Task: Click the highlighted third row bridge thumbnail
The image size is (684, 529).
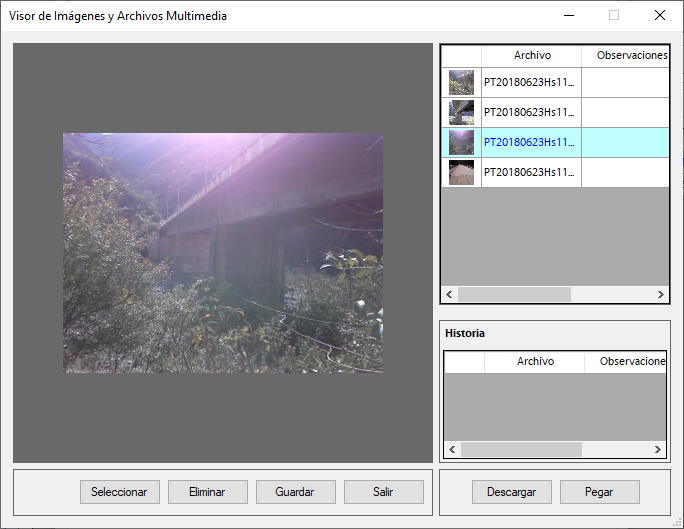Action: 461,142
